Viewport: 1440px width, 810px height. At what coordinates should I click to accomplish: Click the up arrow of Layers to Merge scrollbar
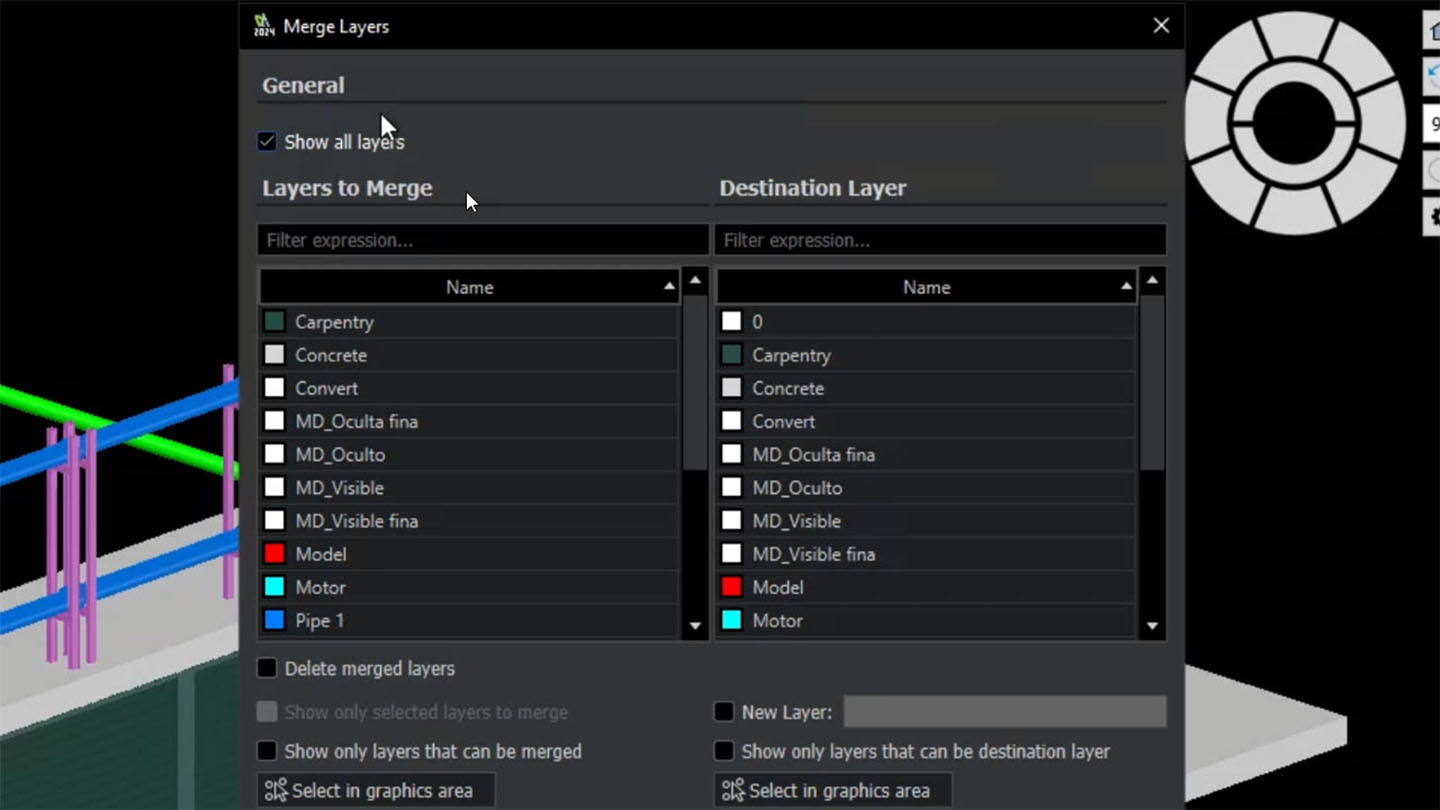(x=695, y=282)
